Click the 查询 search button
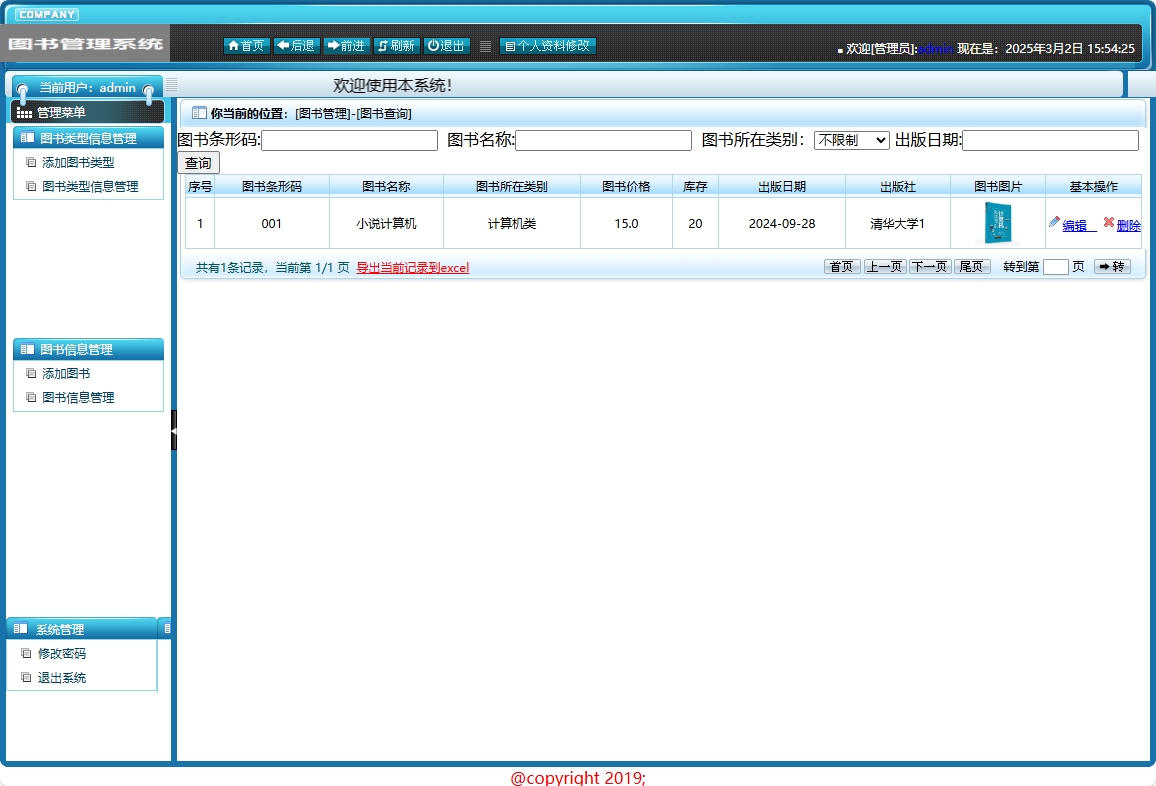The height and width of the screenshot is (786, 1156). tap(198, 162)
